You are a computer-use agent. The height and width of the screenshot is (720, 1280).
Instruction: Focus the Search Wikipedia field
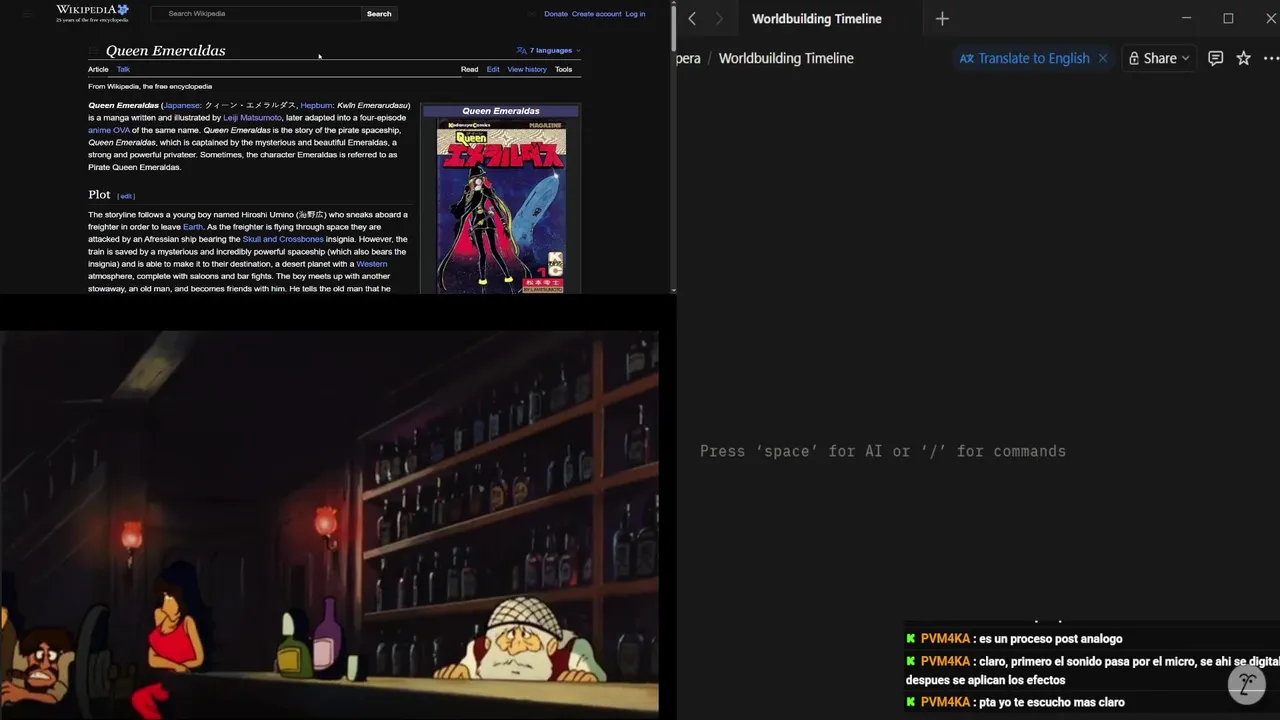(x=256, y=14)
